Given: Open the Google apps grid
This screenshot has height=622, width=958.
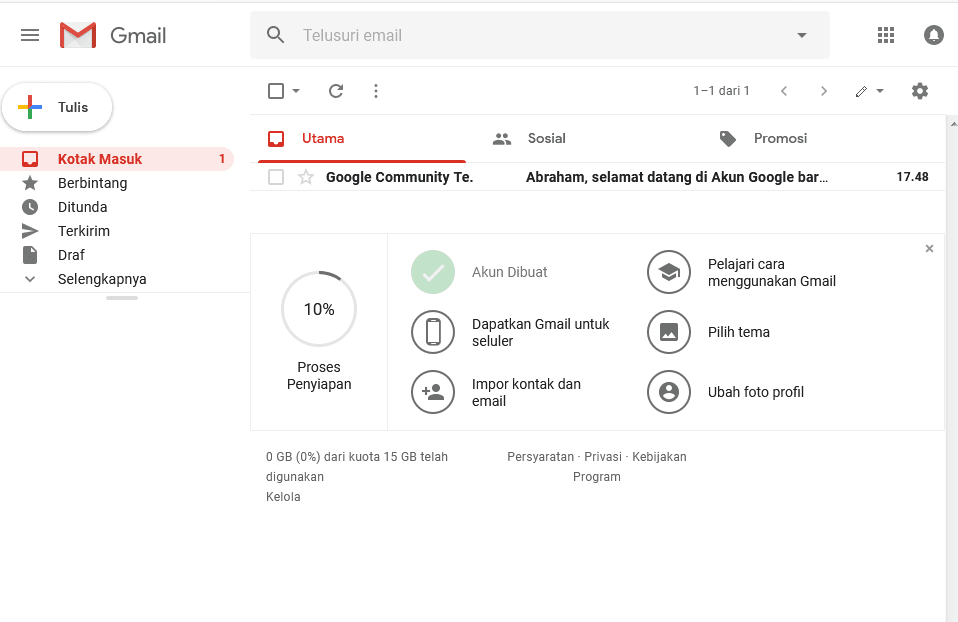Looking at the screenshot, I should [886, 35].
